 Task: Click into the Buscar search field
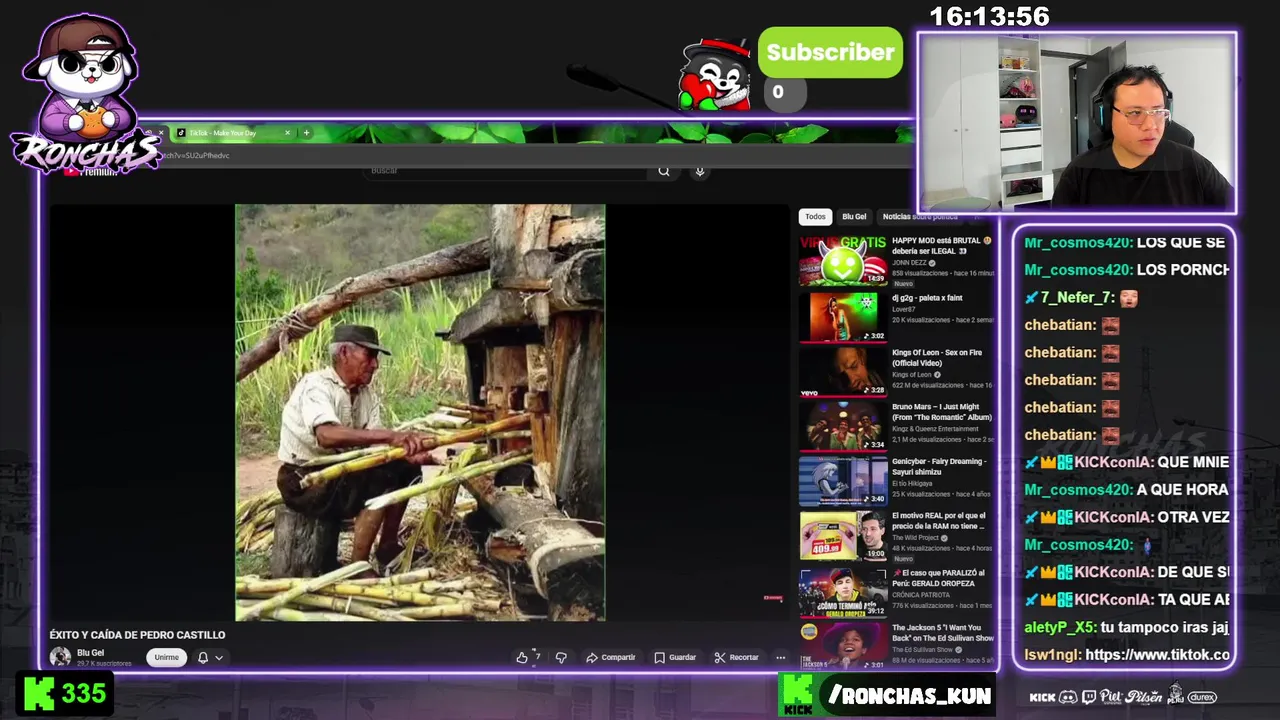point(505,171)
